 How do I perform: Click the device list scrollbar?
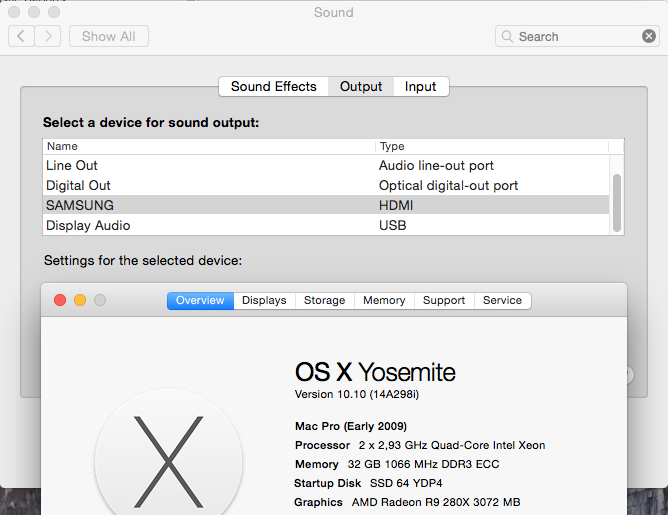pos(617,202)
